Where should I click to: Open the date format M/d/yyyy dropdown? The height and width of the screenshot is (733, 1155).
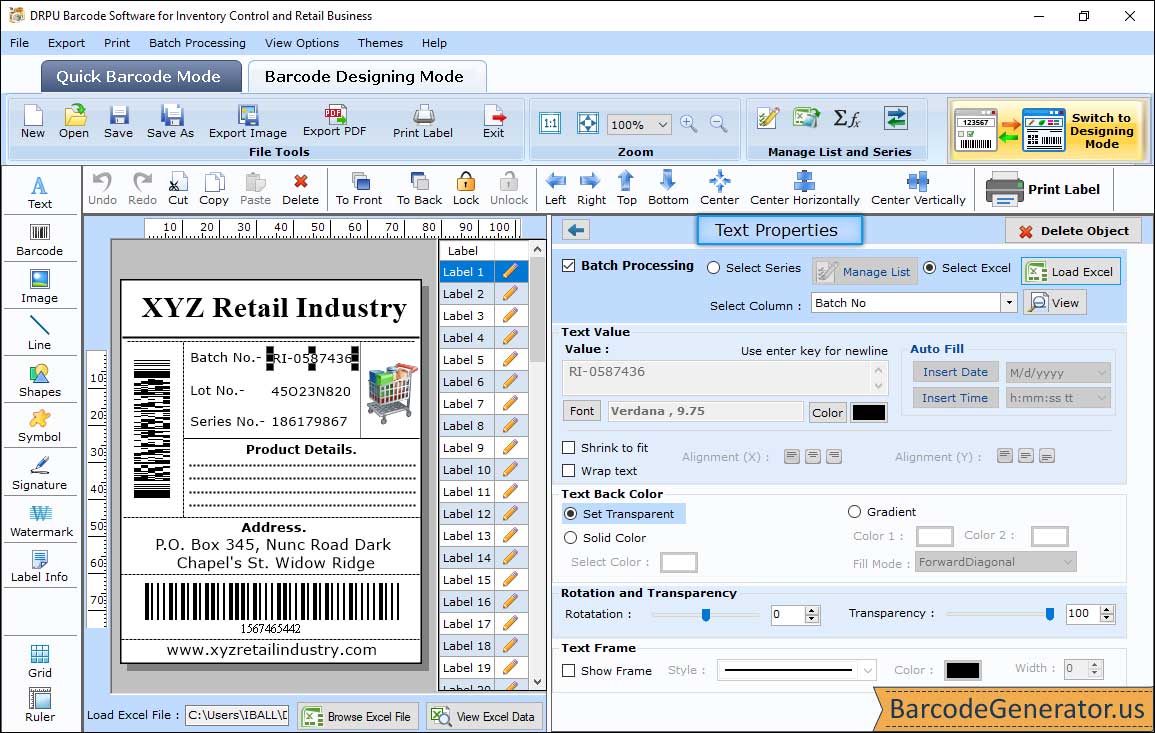click(1101, 373)
